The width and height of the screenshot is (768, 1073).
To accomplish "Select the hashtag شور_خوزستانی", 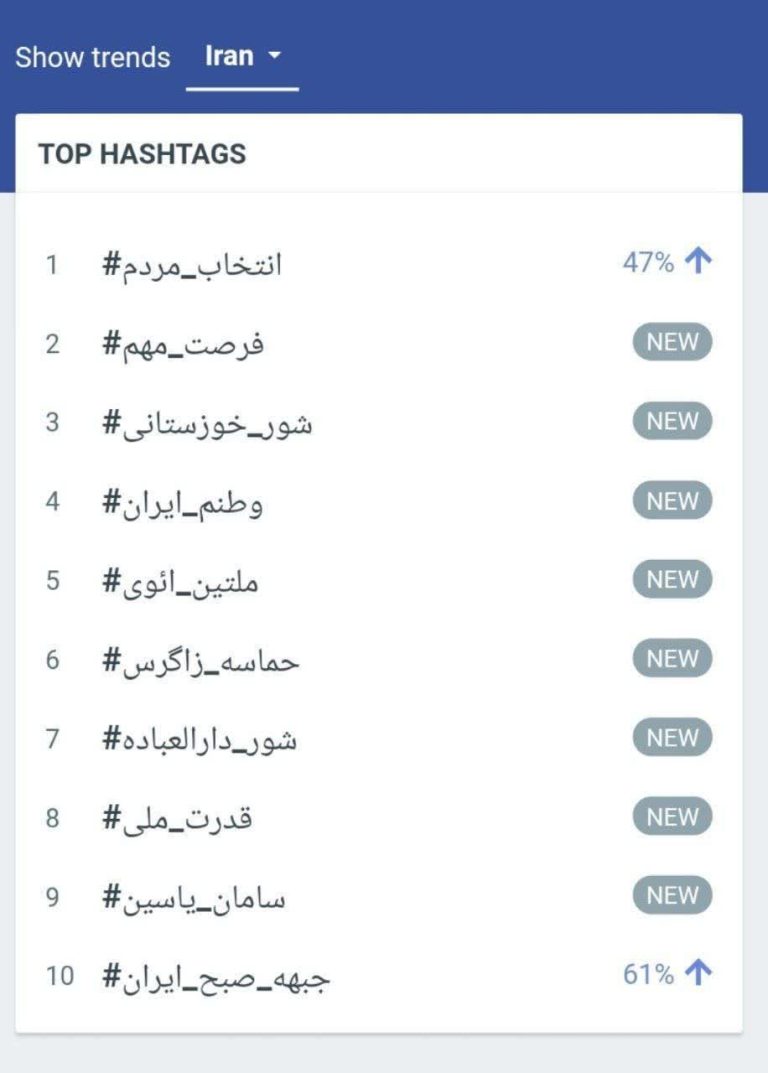I will point(207,424).
